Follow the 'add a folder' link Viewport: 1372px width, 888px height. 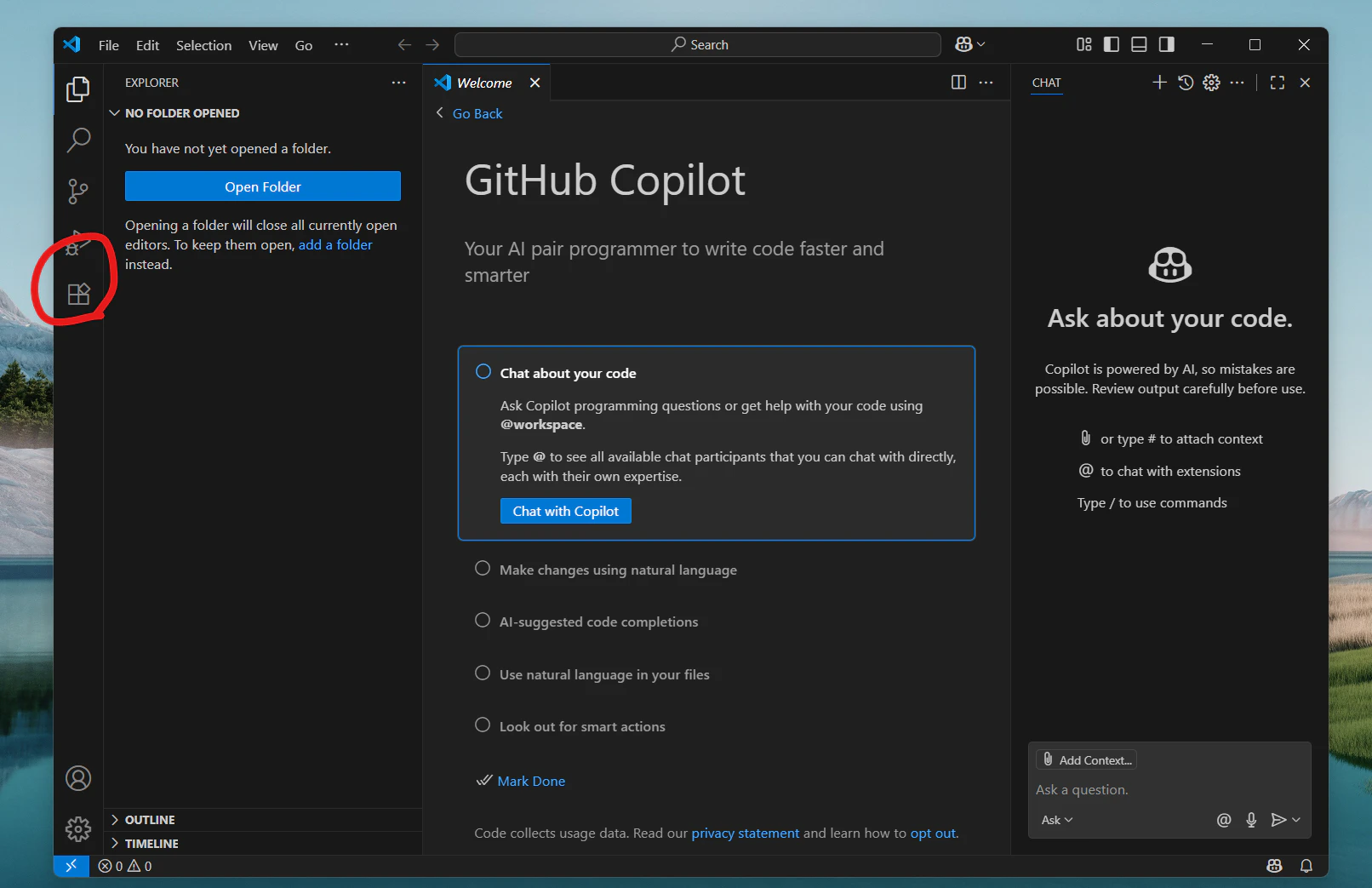click(x=335, y=244)
